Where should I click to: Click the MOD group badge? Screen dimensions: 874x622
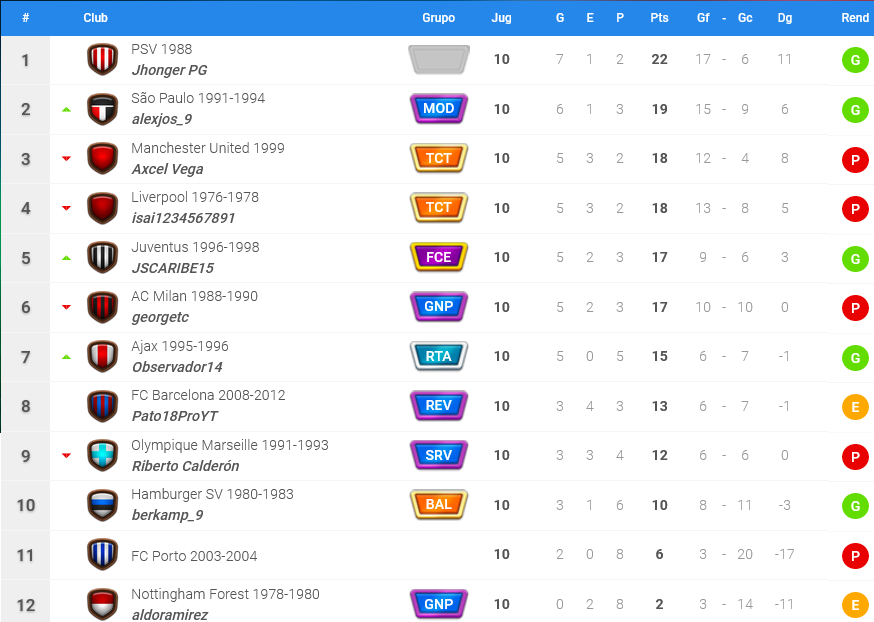(x=439, y=109)
